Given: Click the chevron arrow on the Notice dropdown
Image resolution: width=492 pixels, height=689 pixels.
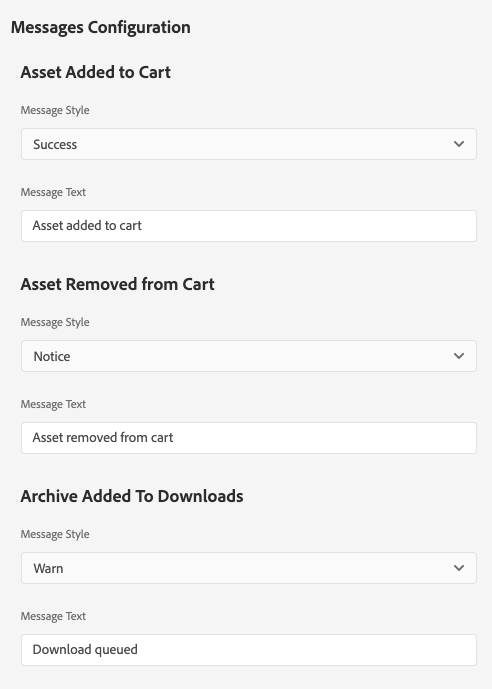Looking at the screenshot, I should tap(459, 356).
